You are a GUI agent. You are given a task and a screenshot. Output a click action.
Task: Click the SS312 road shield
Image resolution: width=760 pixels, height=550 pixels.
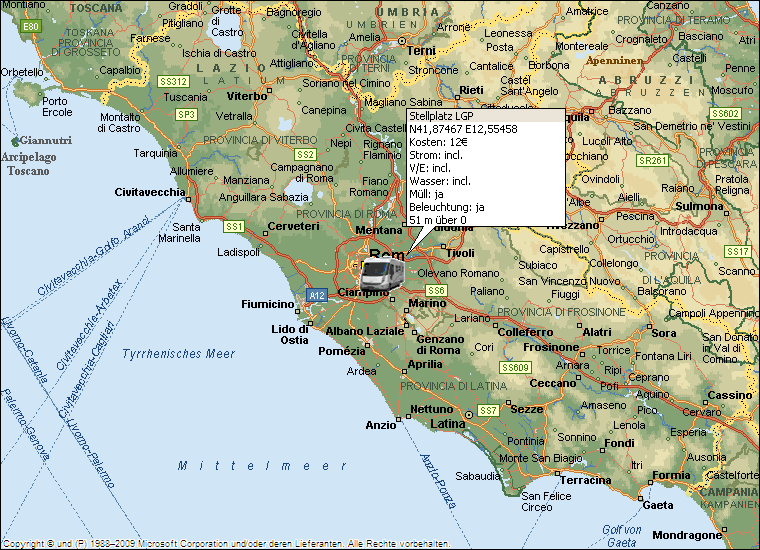[x=174, y=81]
